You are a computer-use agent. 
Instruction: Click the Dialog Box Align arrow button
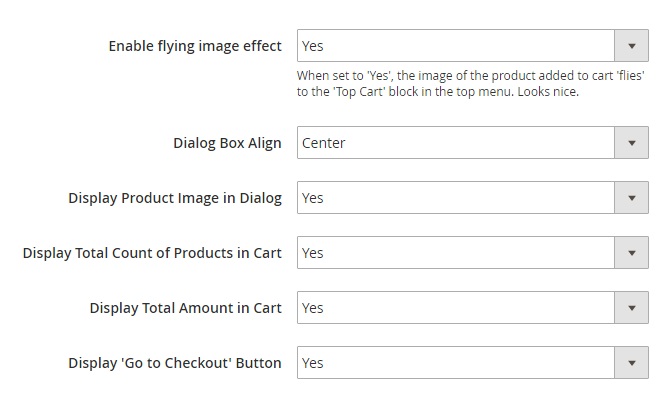(631, 142)
